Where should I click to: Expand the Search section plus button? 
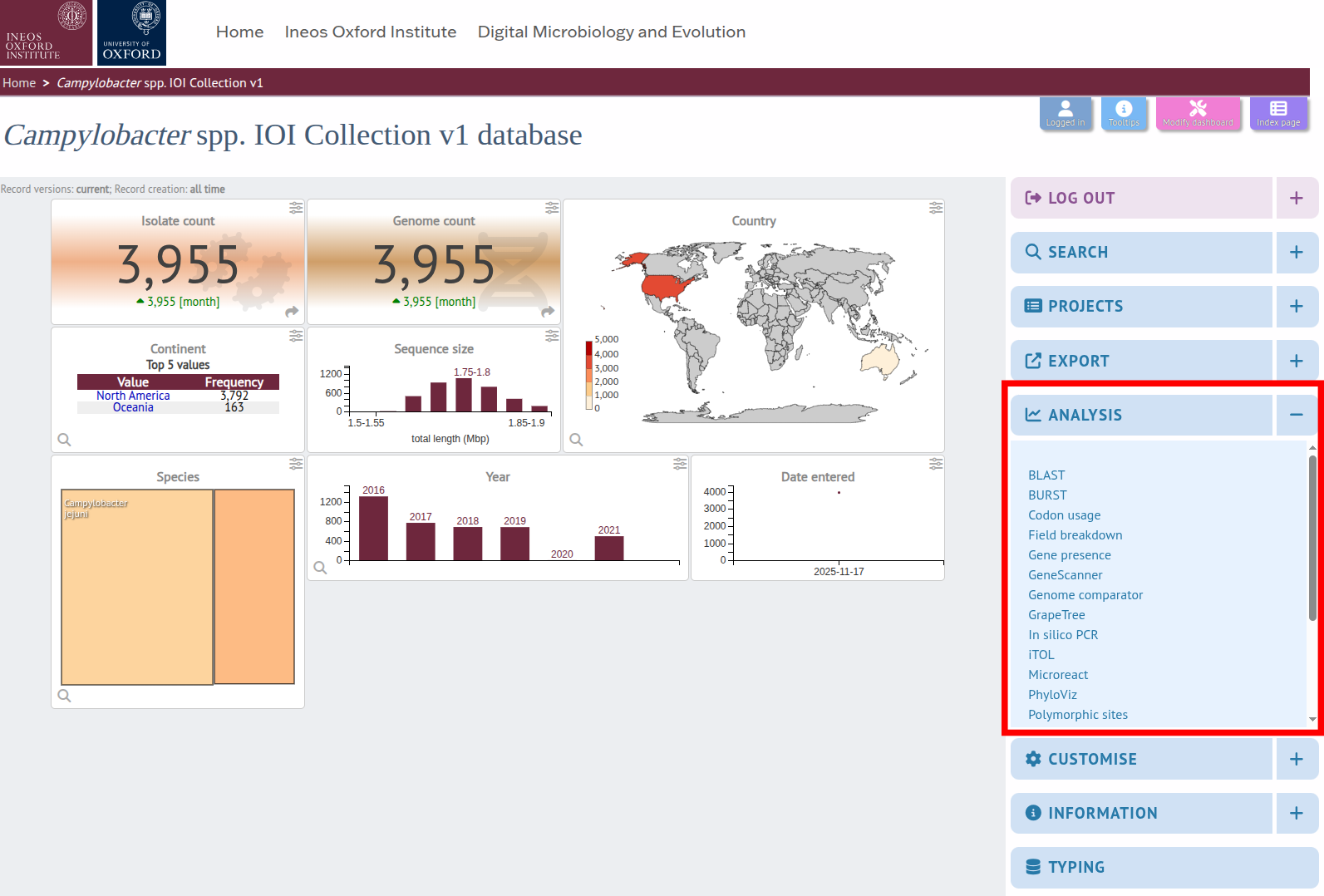click(1296, 252)
